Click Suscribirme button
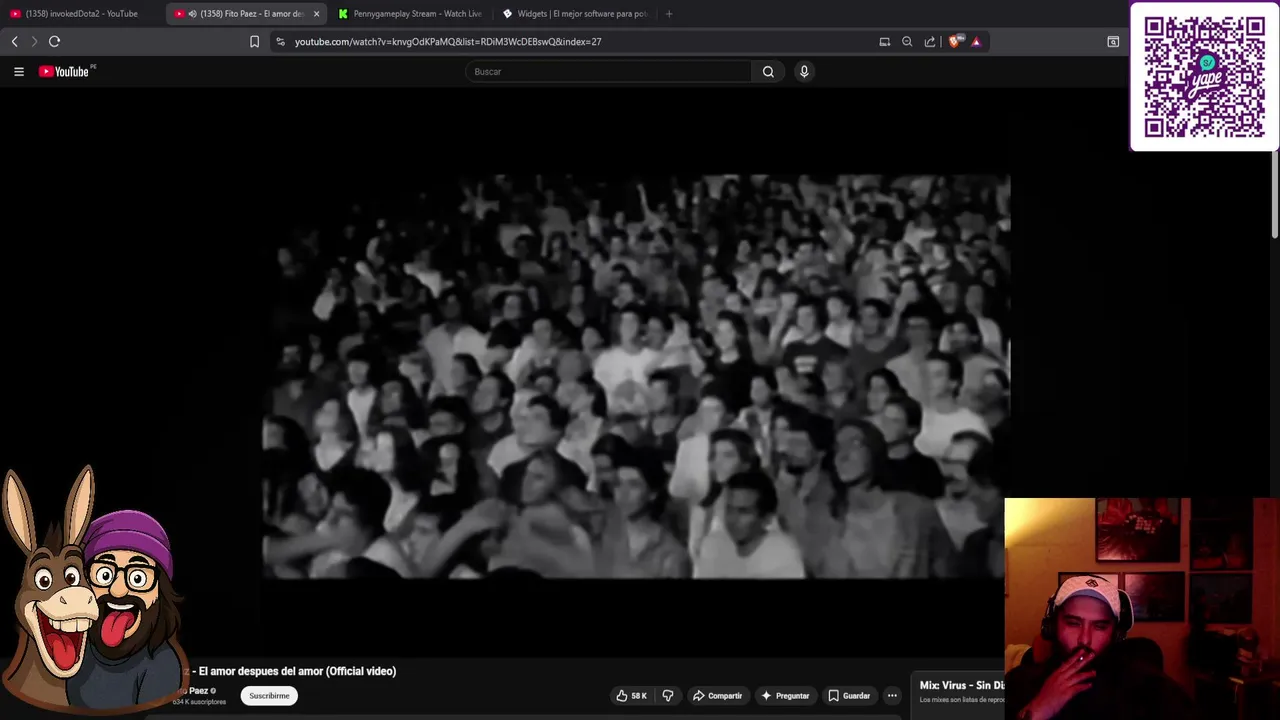 coord(269,695)
